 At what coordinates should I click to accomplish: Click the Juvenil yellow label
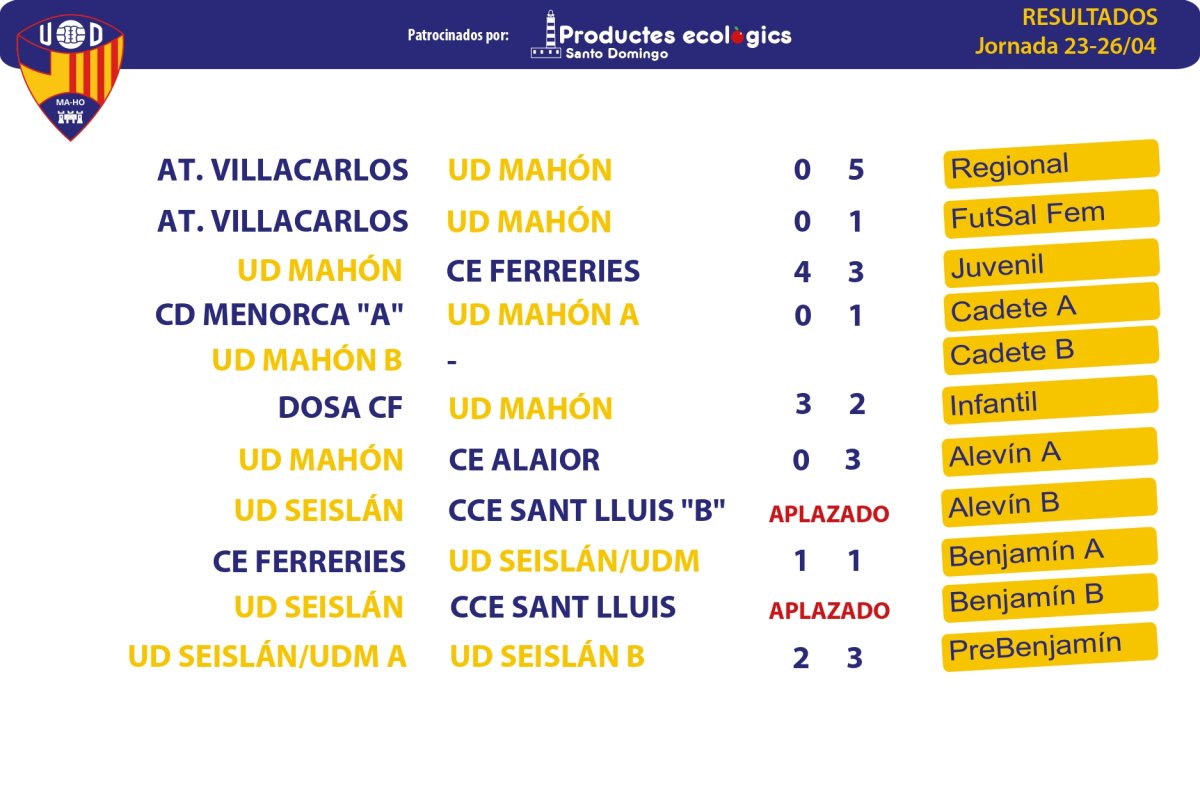click(1051, 263)
